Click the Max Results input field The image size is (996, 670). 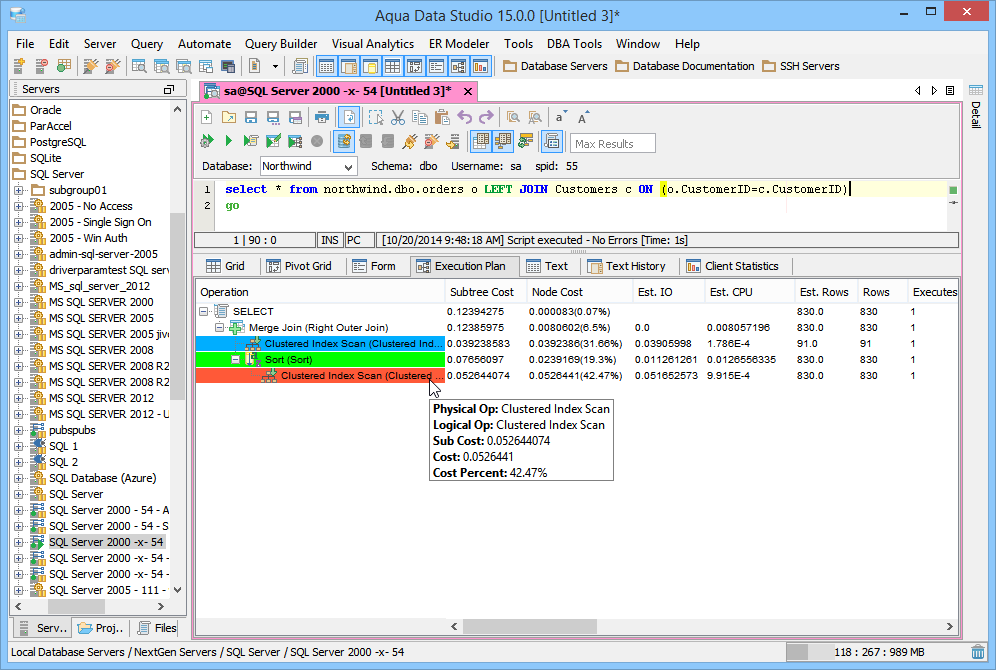tap(612, 144)
